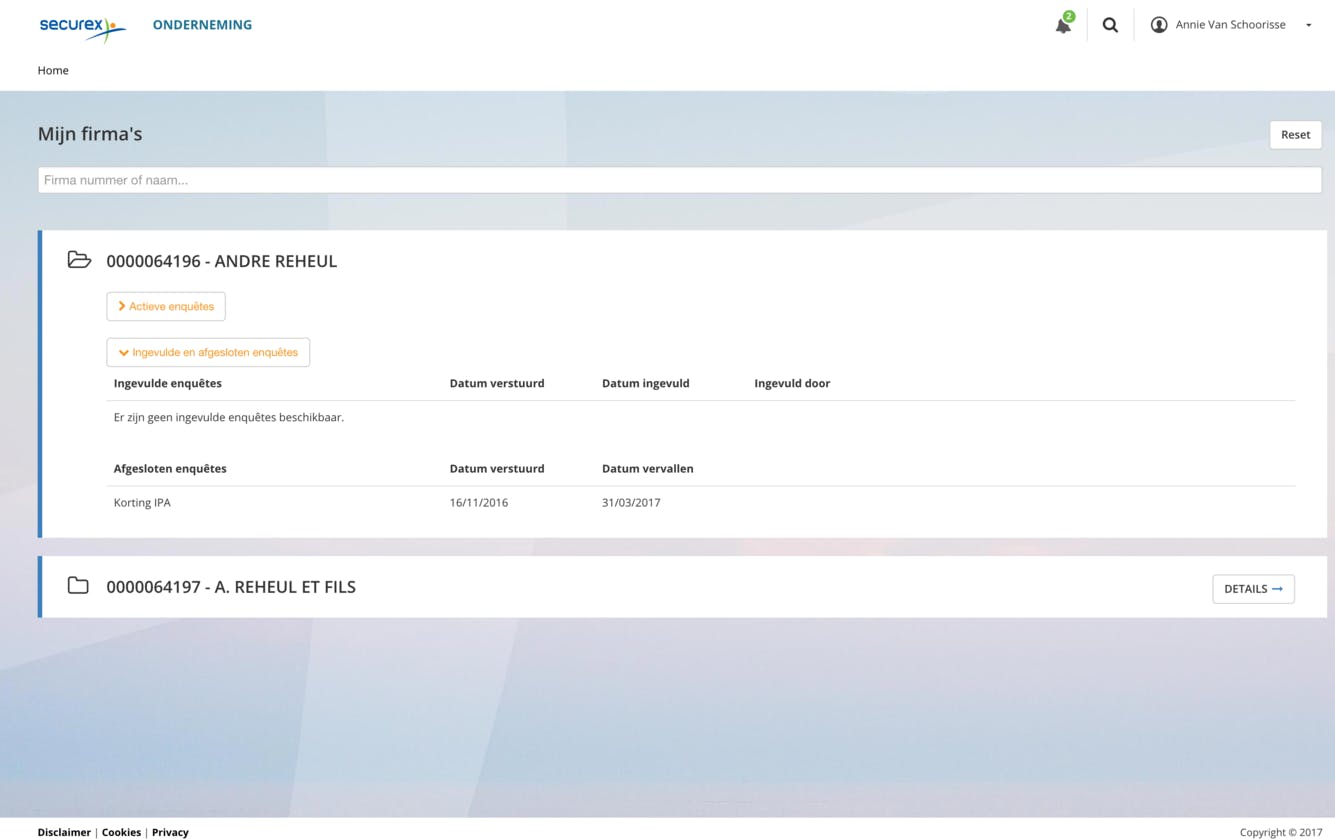1335x839 pixels.
Task: Click the 0000064196 - ANDRE REHEUL heading
Action: (222, 261)
